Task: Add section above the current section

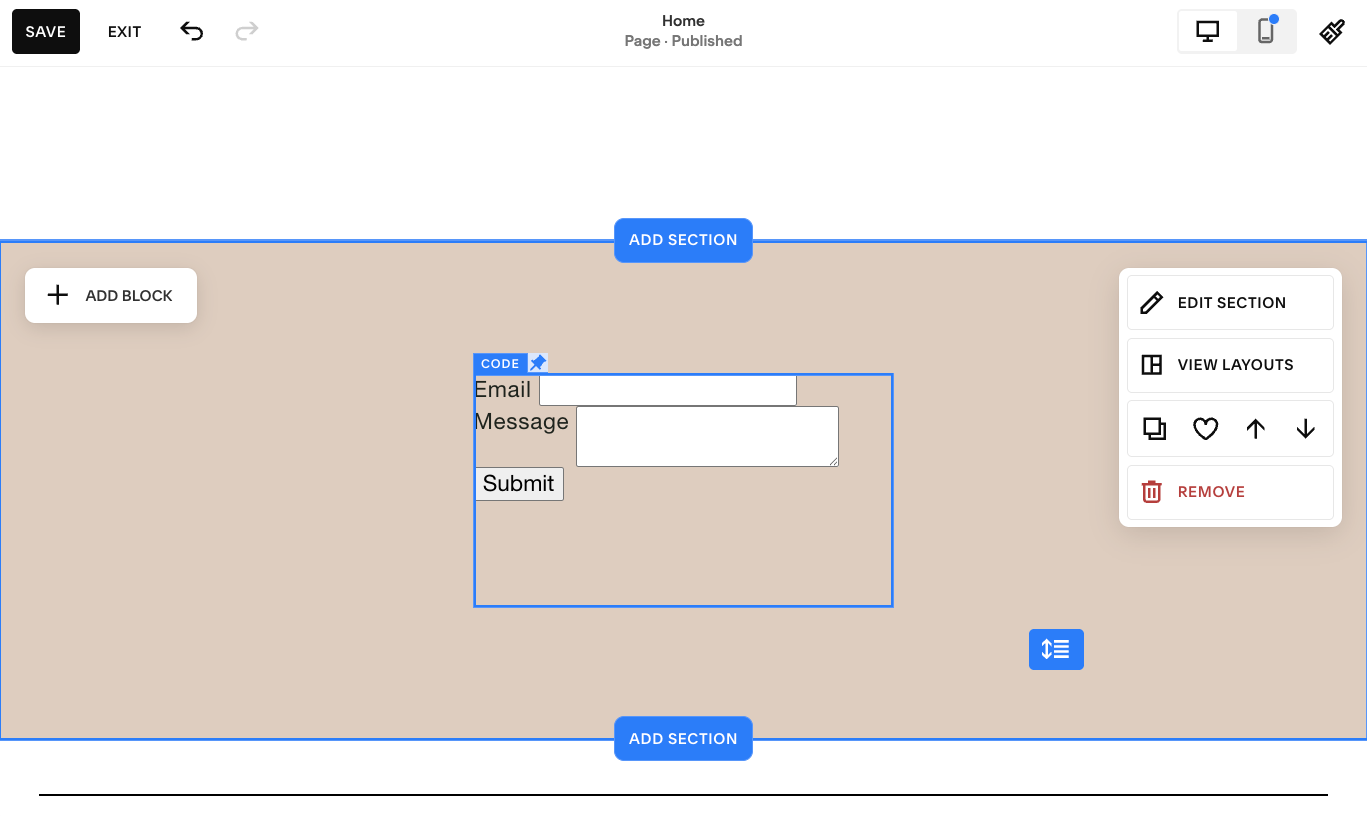Action: [x=683, y=240]
